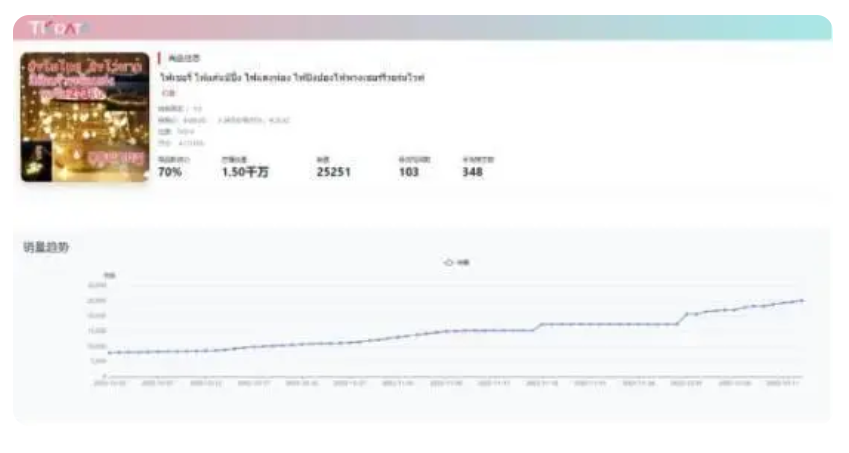Click the small red tag under title
This screenshot has width=849, height=453.
(168, 93)
